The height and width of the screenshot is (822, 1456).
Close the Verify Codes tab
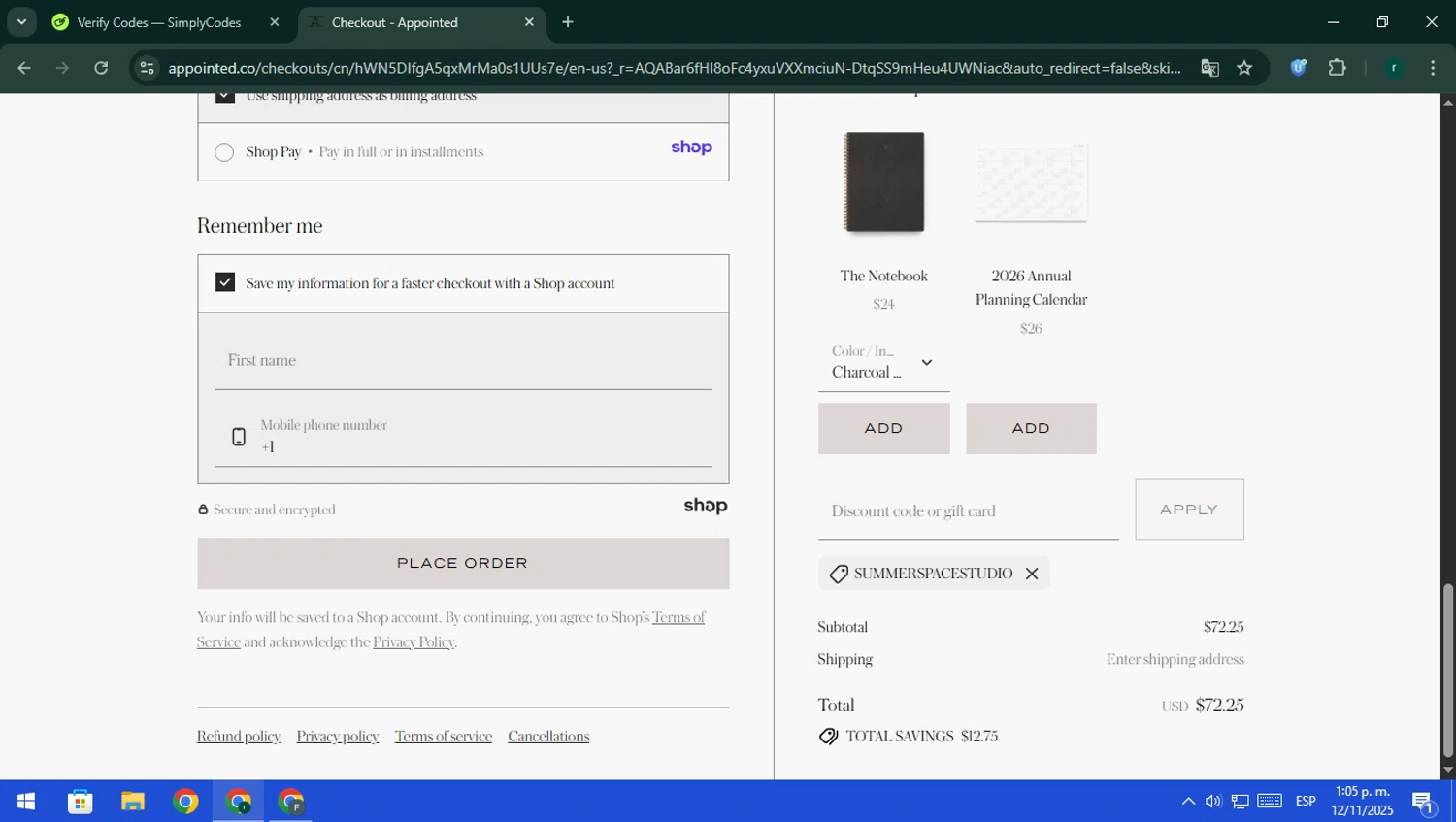275,22
